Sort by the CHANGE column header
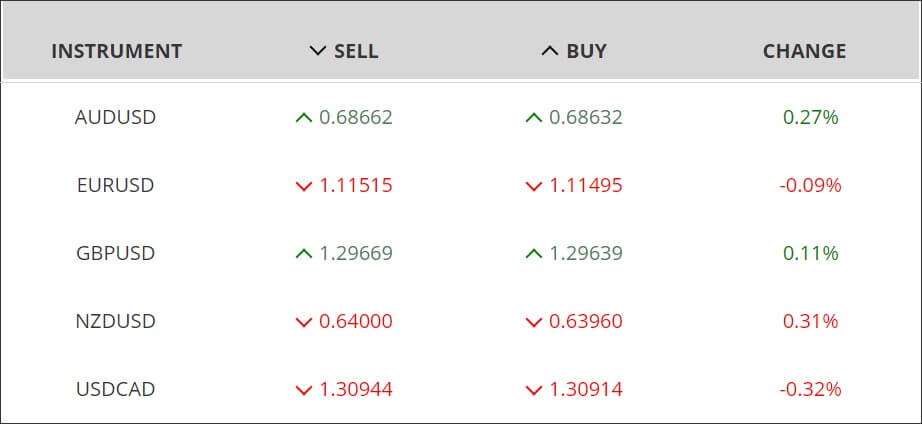Viewport: 922px width, 425px height. coord(804,51)
